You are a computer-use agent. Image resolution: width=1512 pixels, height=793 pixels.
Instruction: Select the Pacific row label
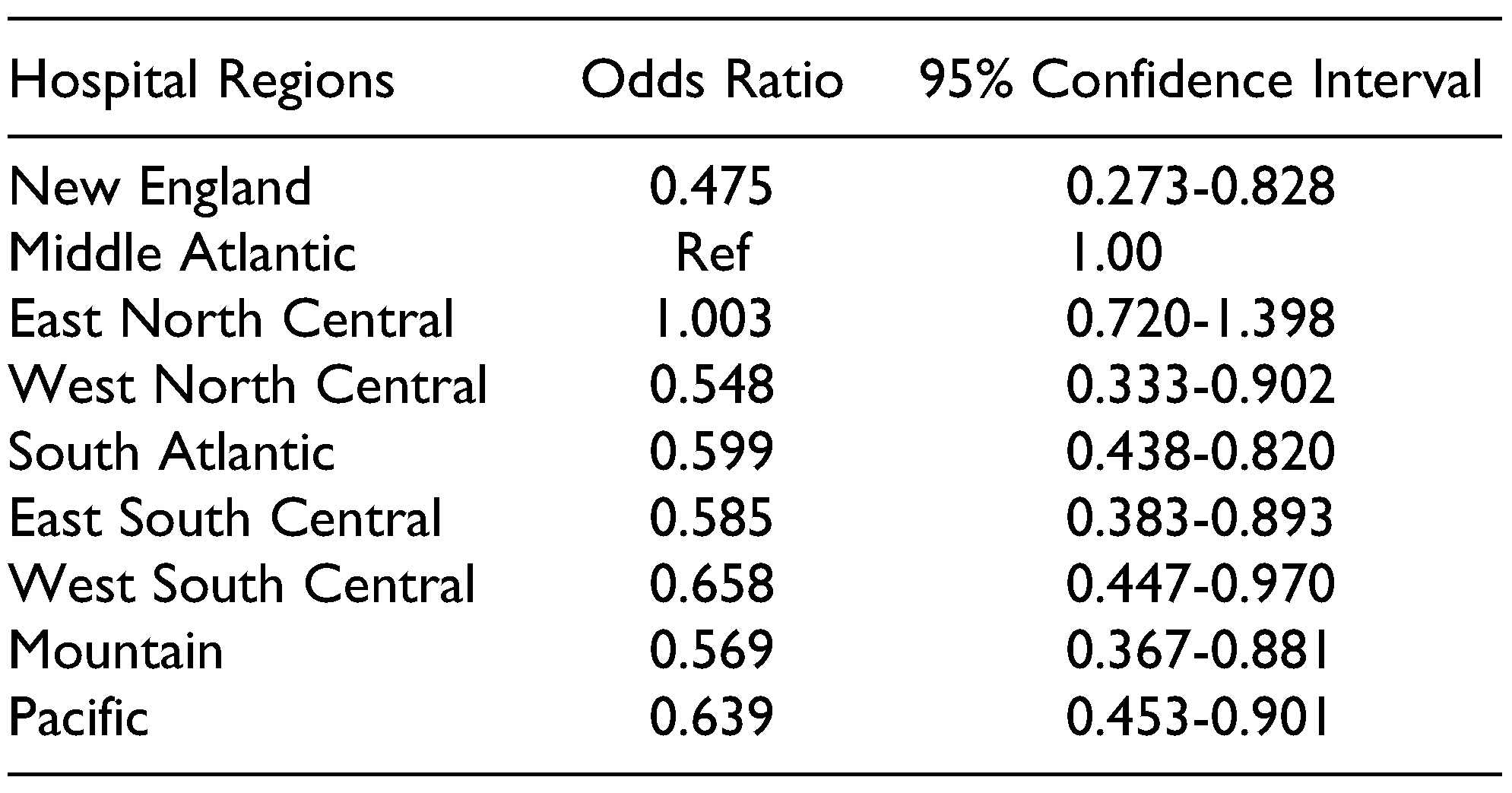(78, 717)
